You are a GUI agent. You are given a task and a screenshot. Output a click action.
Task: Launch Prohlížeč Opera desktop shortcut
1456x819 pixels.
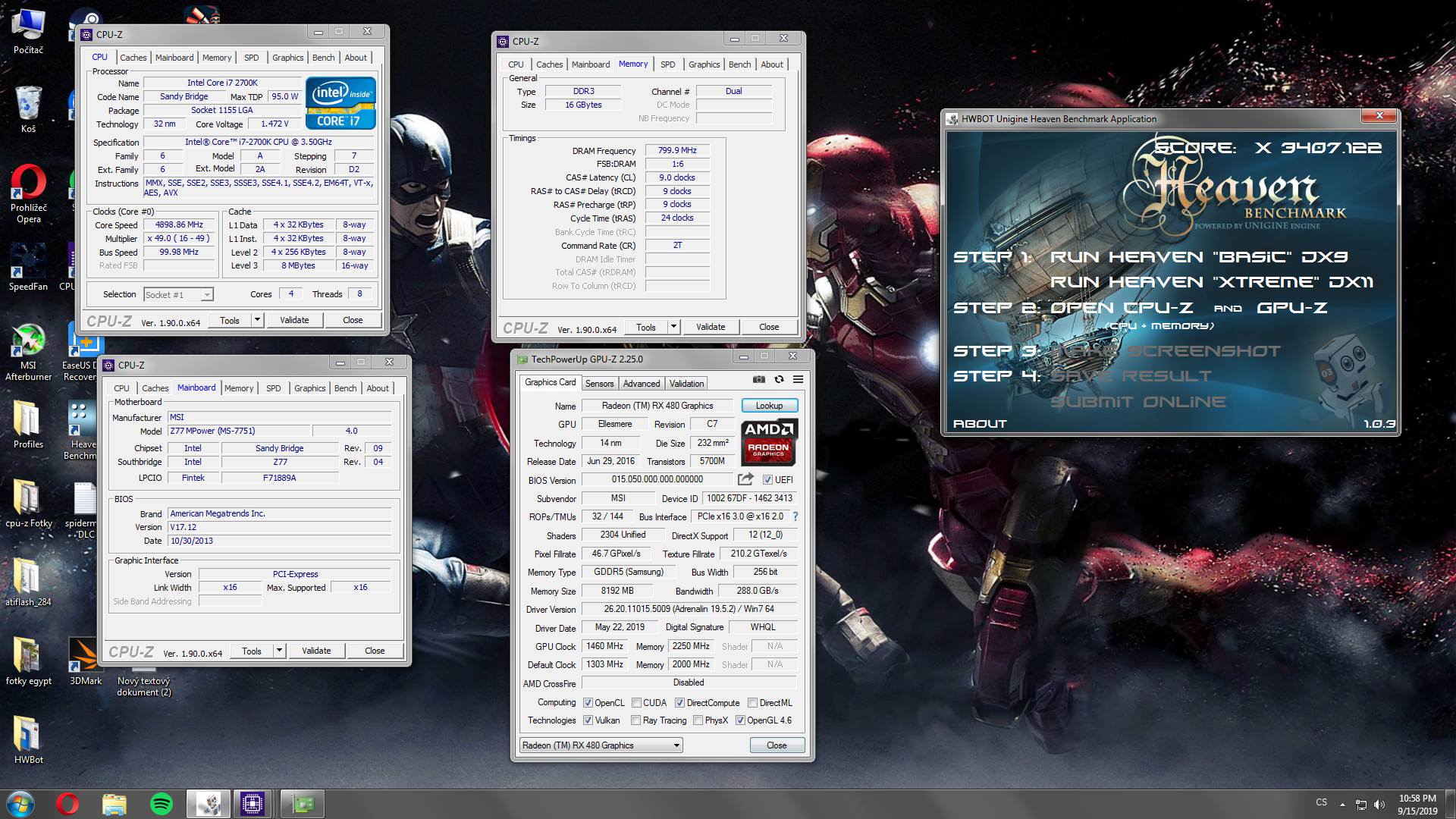coord(28,194)
